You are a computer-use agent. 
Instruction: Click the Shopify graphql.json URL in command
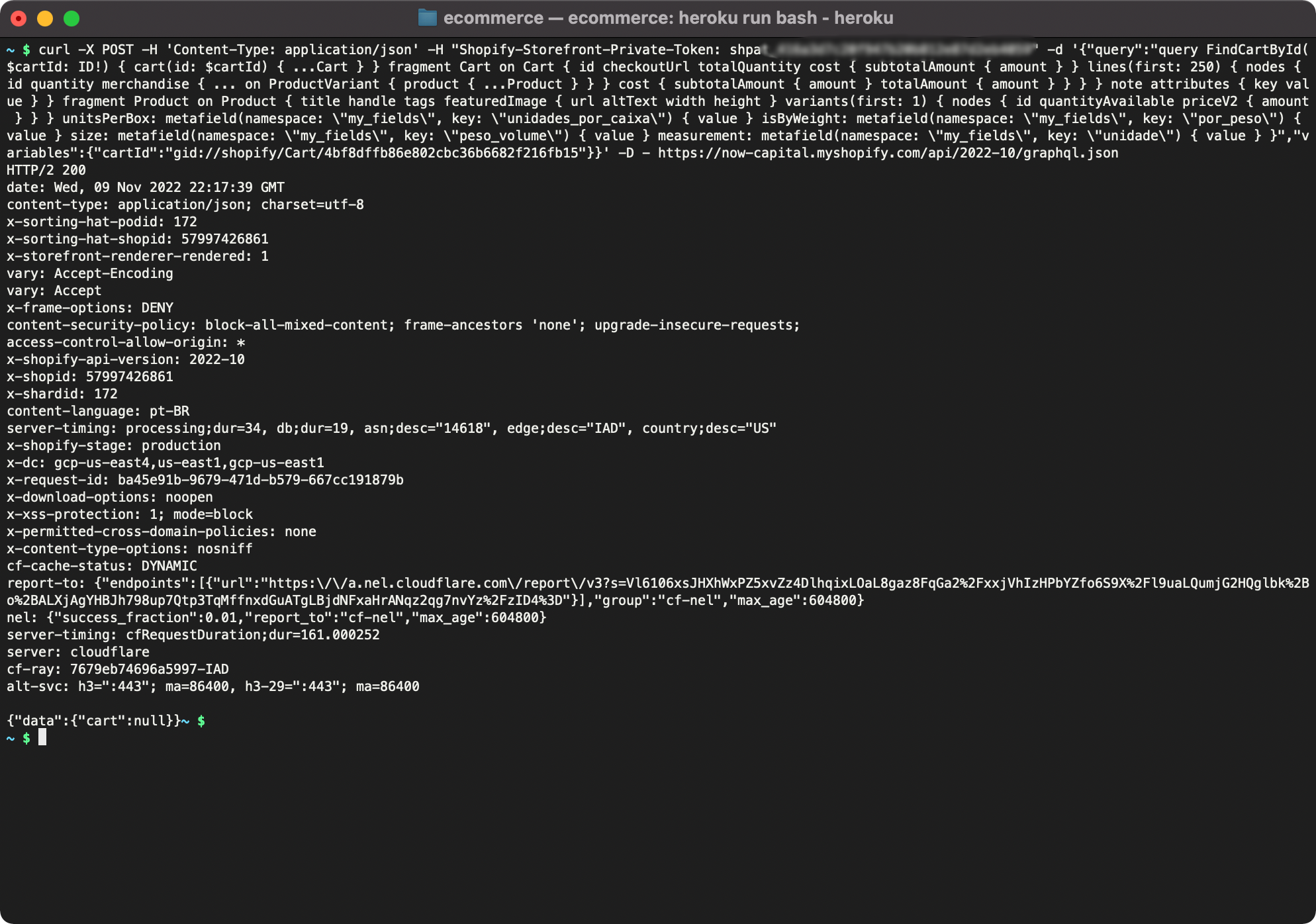point(887,153)
